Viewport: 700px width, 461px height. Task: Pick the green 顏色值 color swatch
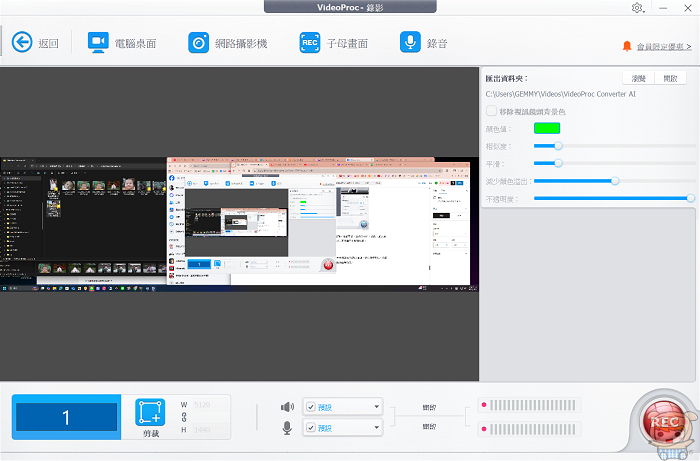(547, 128)
